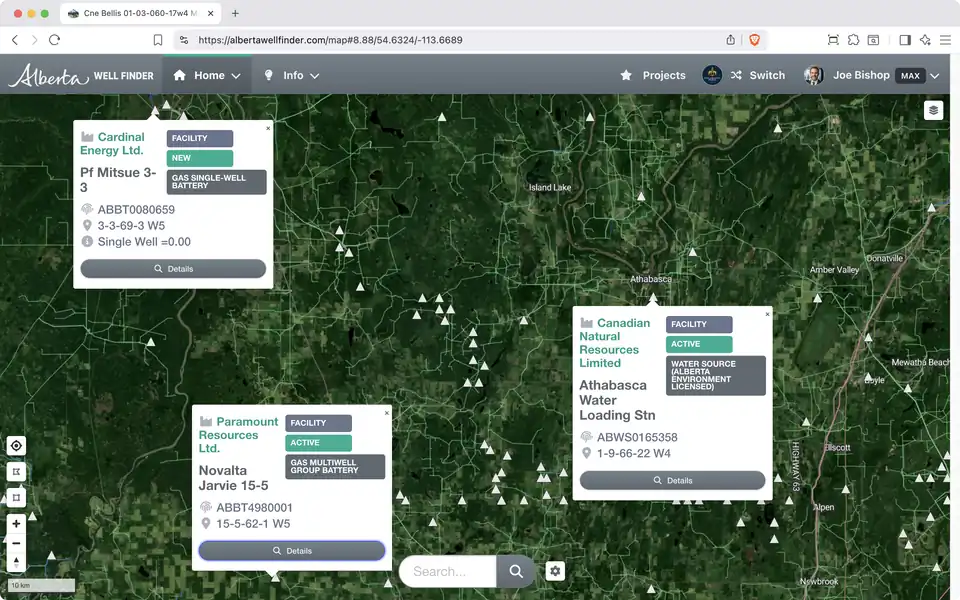Click the MAX plan badge

910,76
